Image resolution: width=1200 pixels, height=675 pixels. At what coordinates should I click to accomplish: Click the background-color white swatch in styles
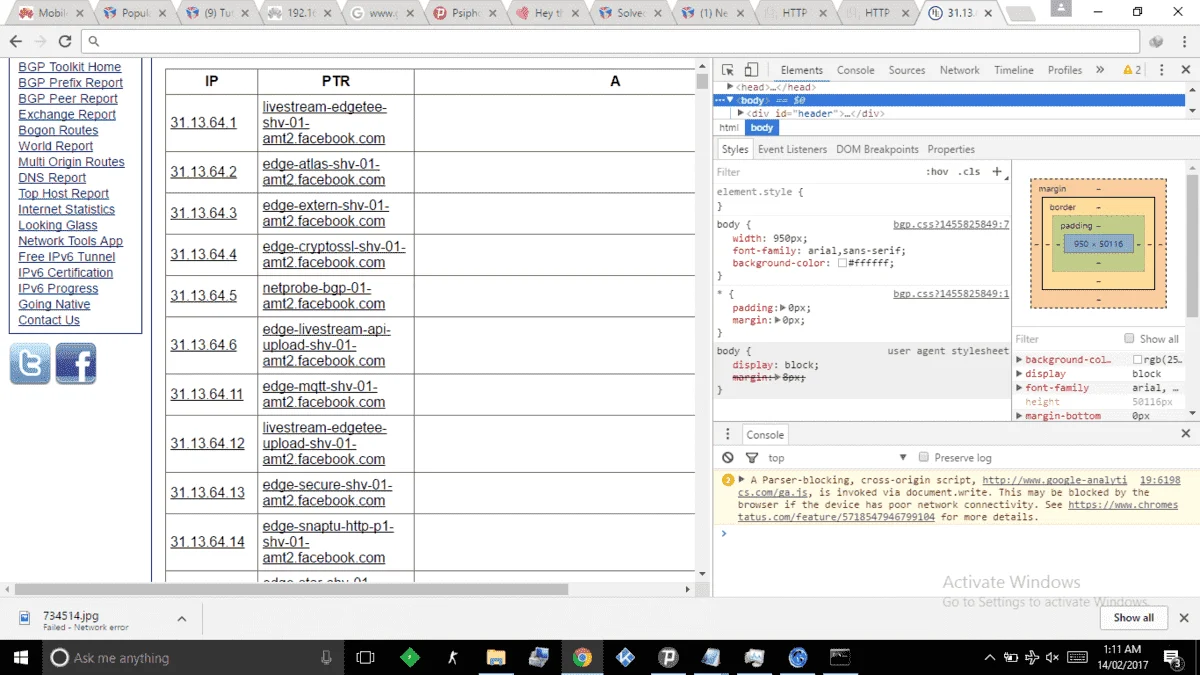pos(843,263)
